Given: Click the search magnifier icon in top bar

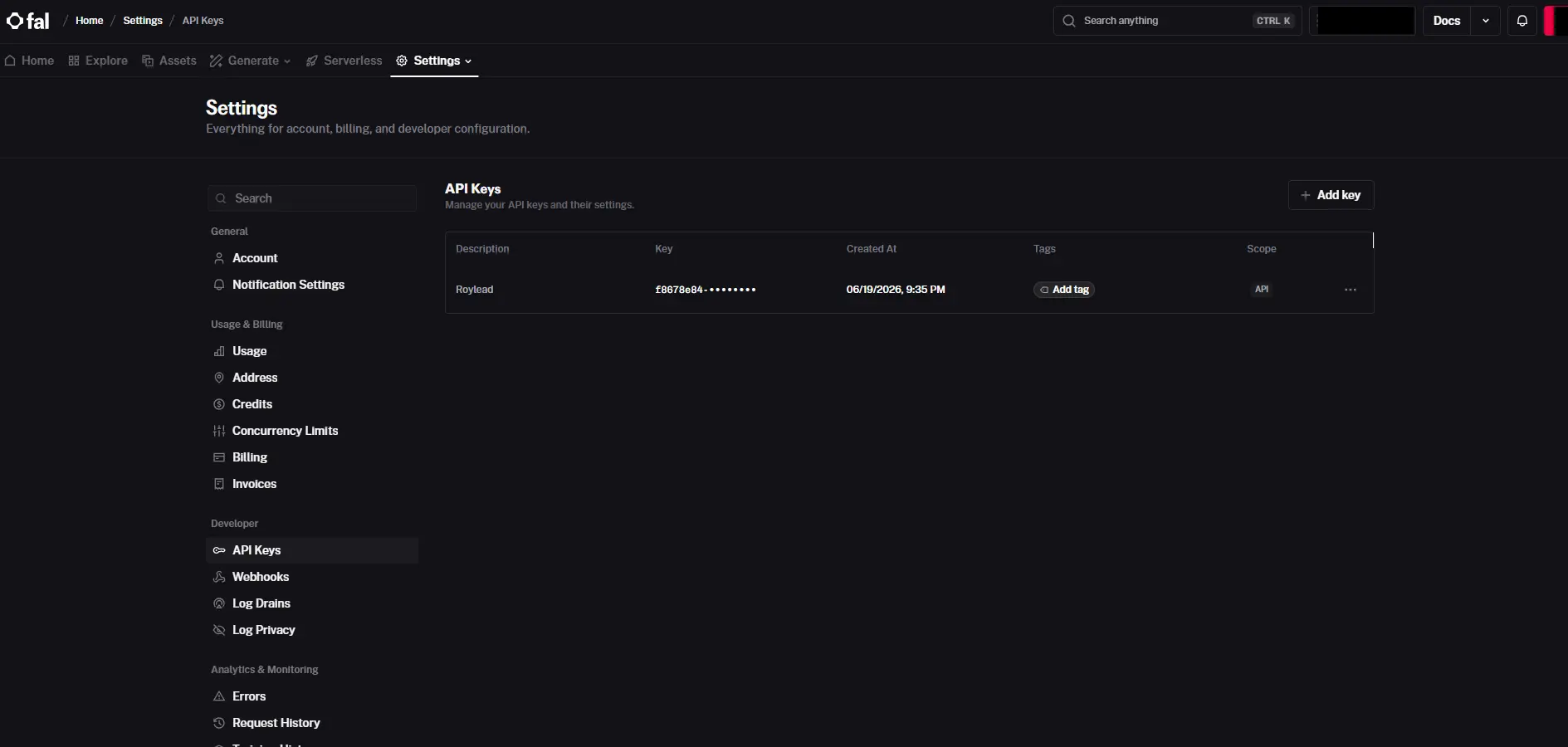Looking at the screenshot, I should [x=1069, y=21].
